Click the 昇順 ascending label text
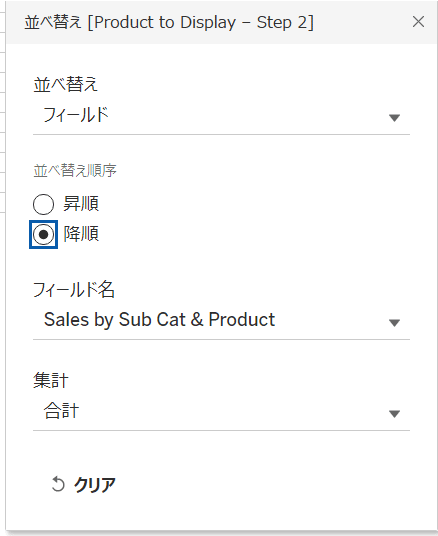 81,204
